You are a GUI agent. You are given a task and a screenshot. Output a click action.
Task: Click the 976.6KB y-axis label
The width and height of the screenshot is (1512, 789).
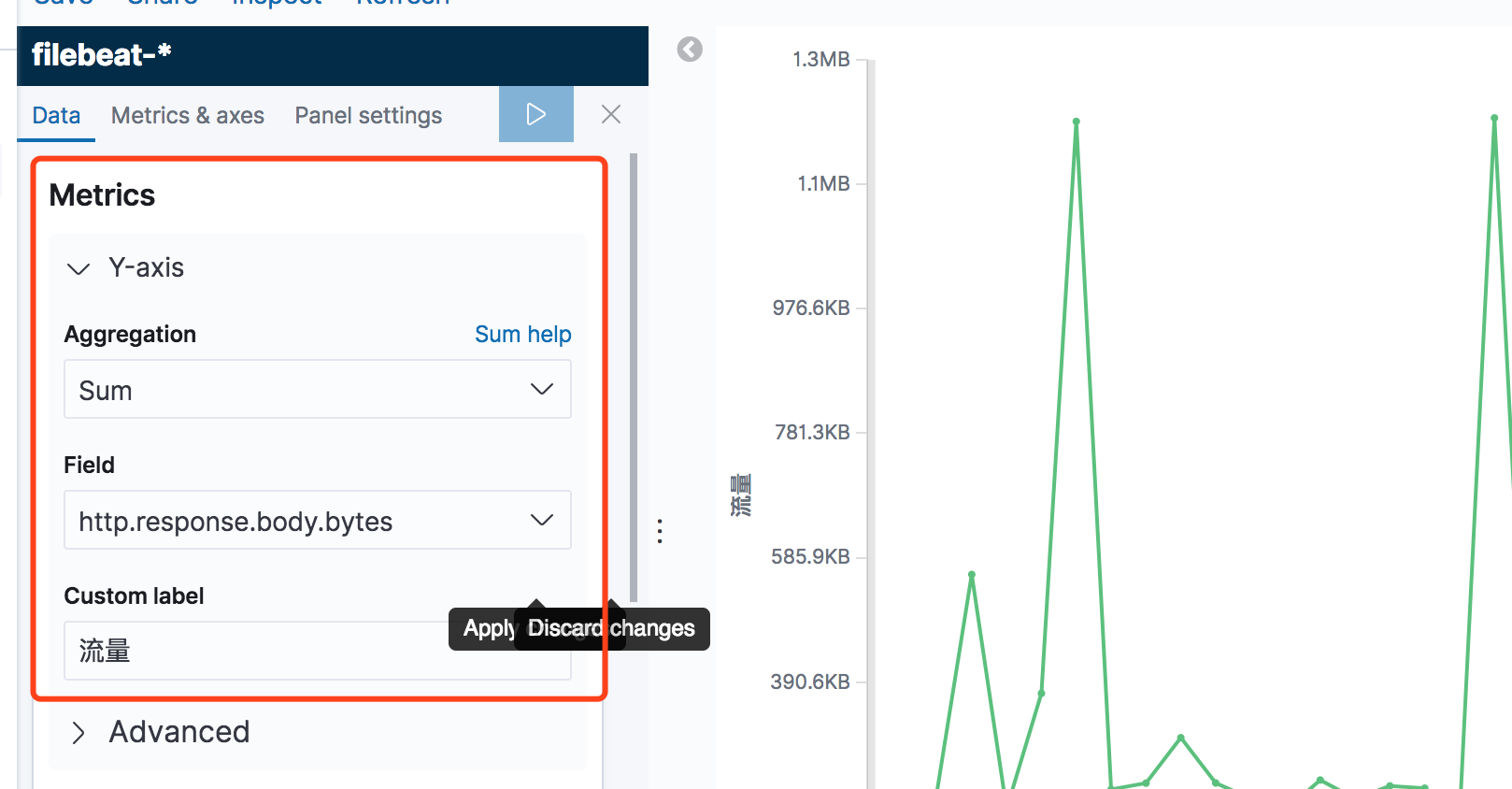[811, 308]
